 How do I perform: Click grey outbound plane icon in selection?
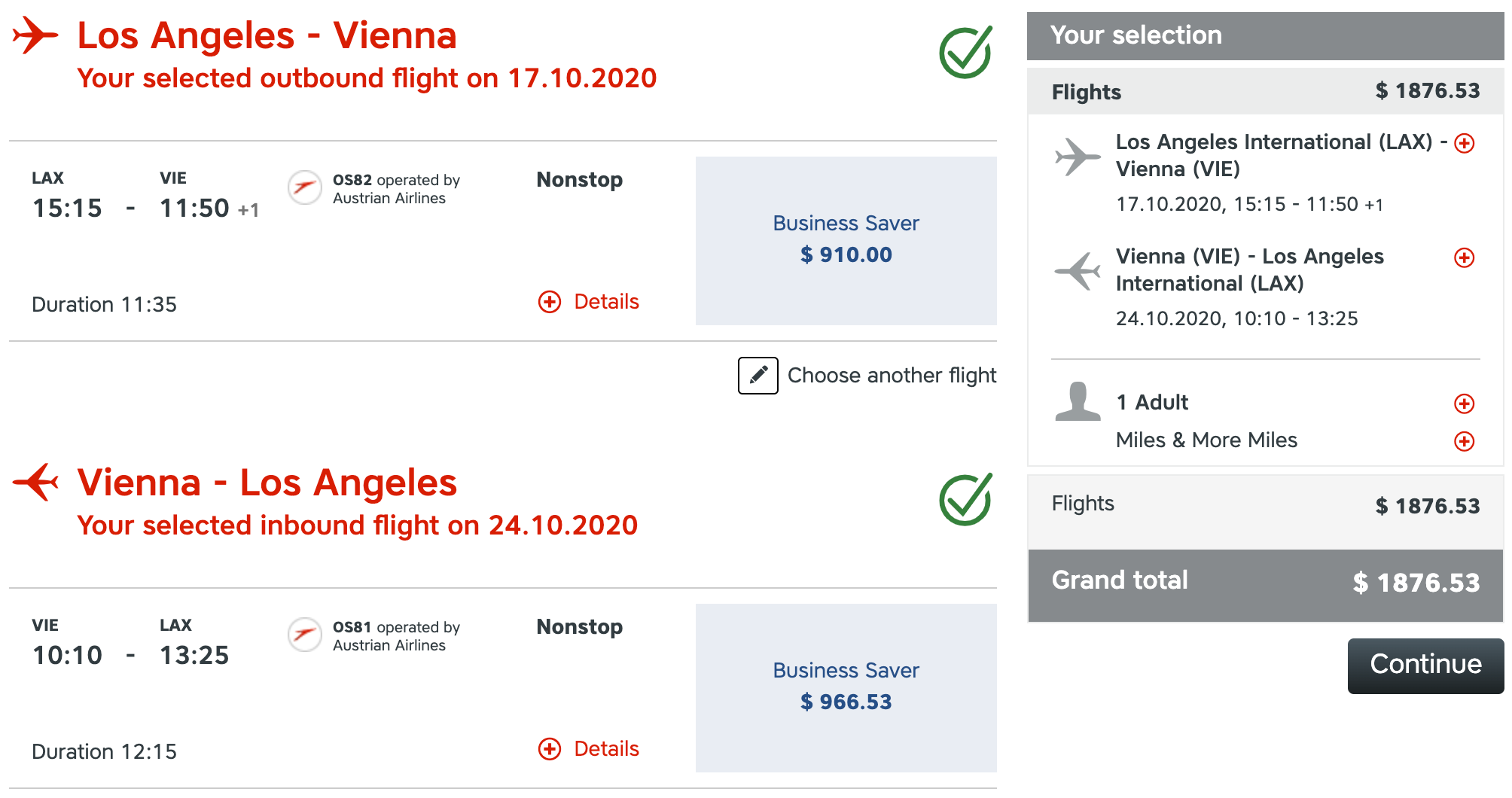1078,156
